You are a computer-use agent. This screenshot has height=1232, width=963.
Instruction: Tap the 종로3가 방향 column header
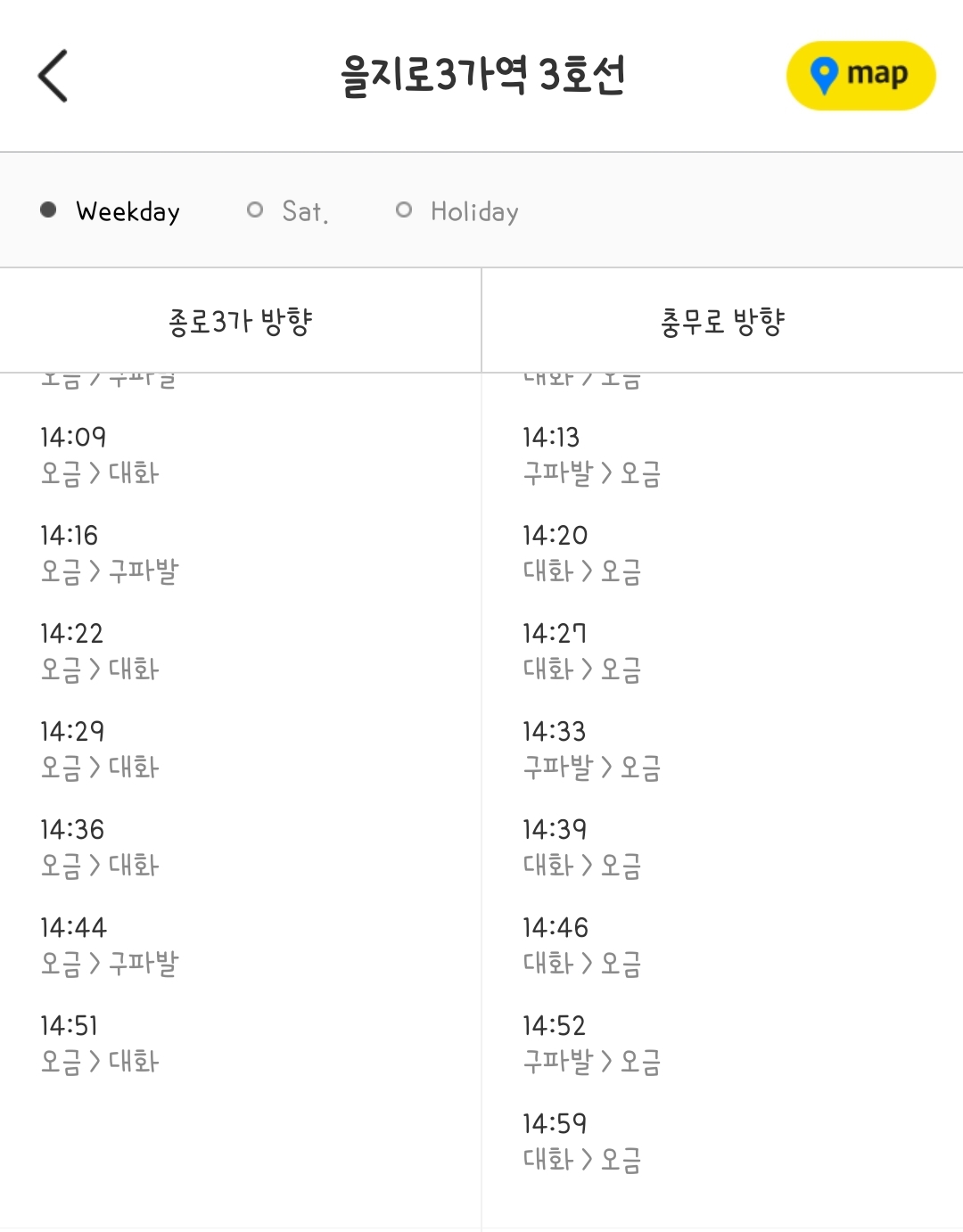pyautogui.click(x=241, y=321)
